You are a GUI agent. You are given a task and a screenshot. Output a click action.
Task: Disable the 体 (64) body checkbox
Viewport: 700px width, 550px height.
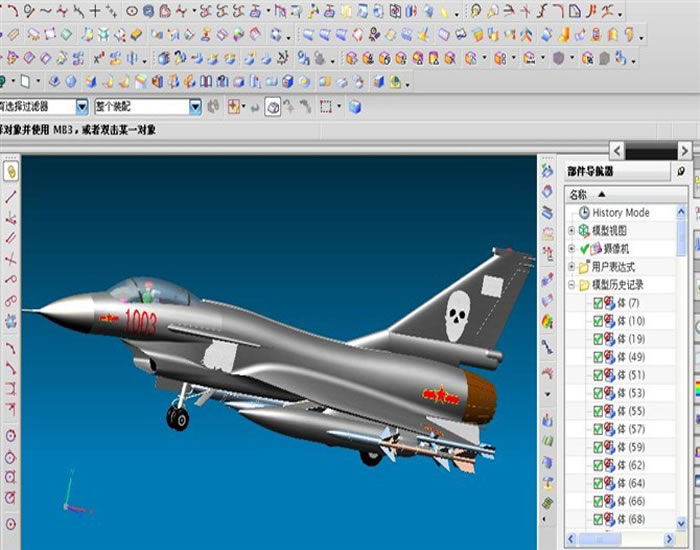(x=598, y=483)
